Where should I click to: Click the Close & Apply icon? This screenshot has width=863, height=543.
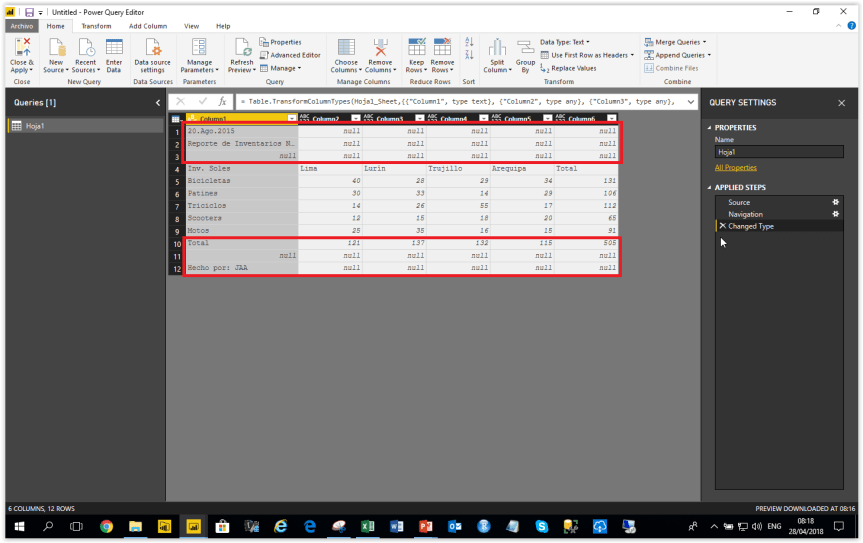coord(21,48)
